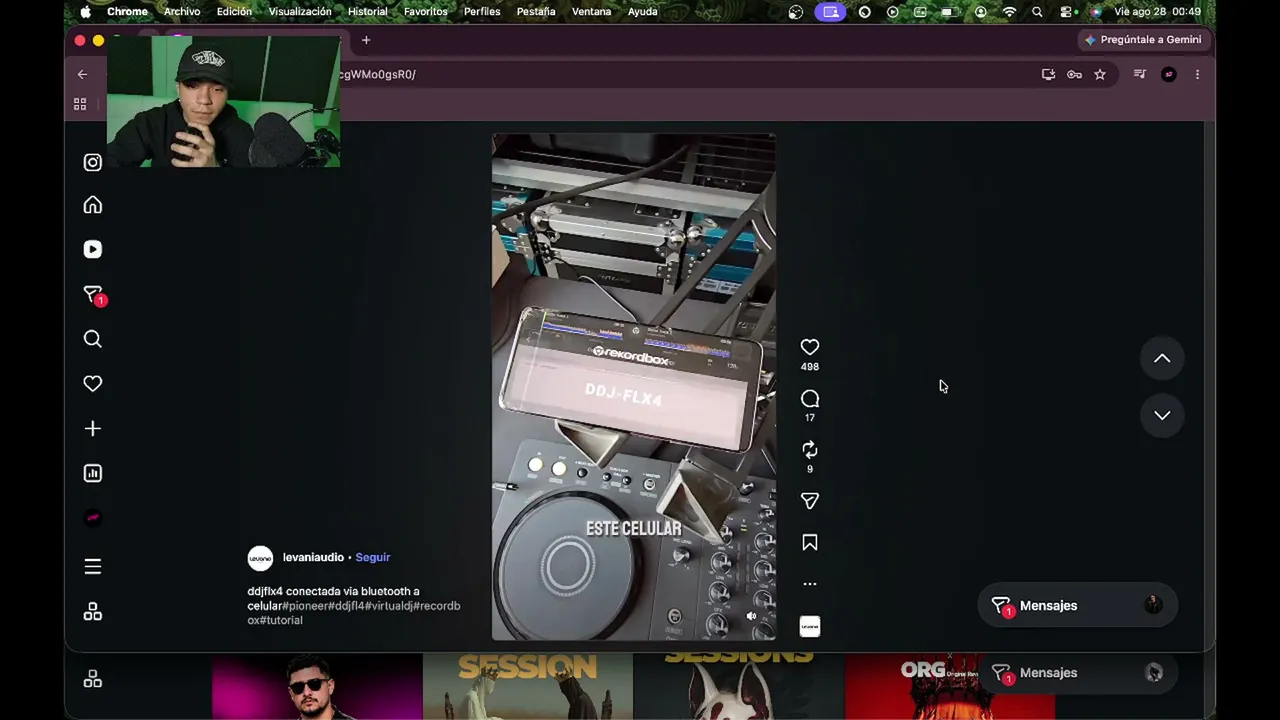The height and width of the screenshot is (720, 1280).
Task: Click the Chrome back arrow
Action: (82, 74)
